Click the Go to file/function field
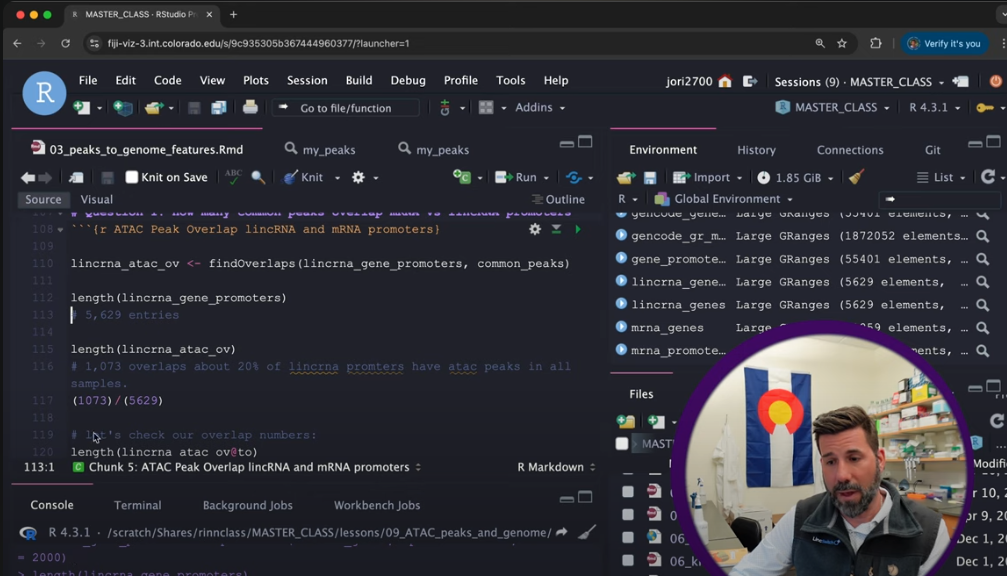The width and height of the screenshot is (1007, 576). click(346, 108)
